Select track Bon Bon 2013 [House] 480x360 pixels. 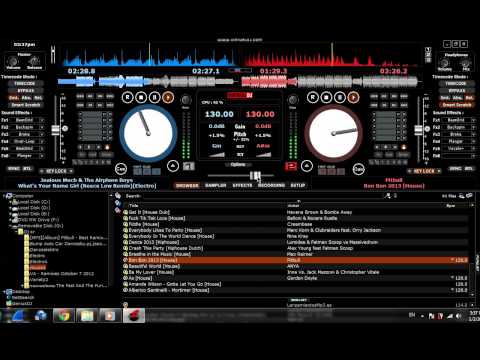point(296,260)
